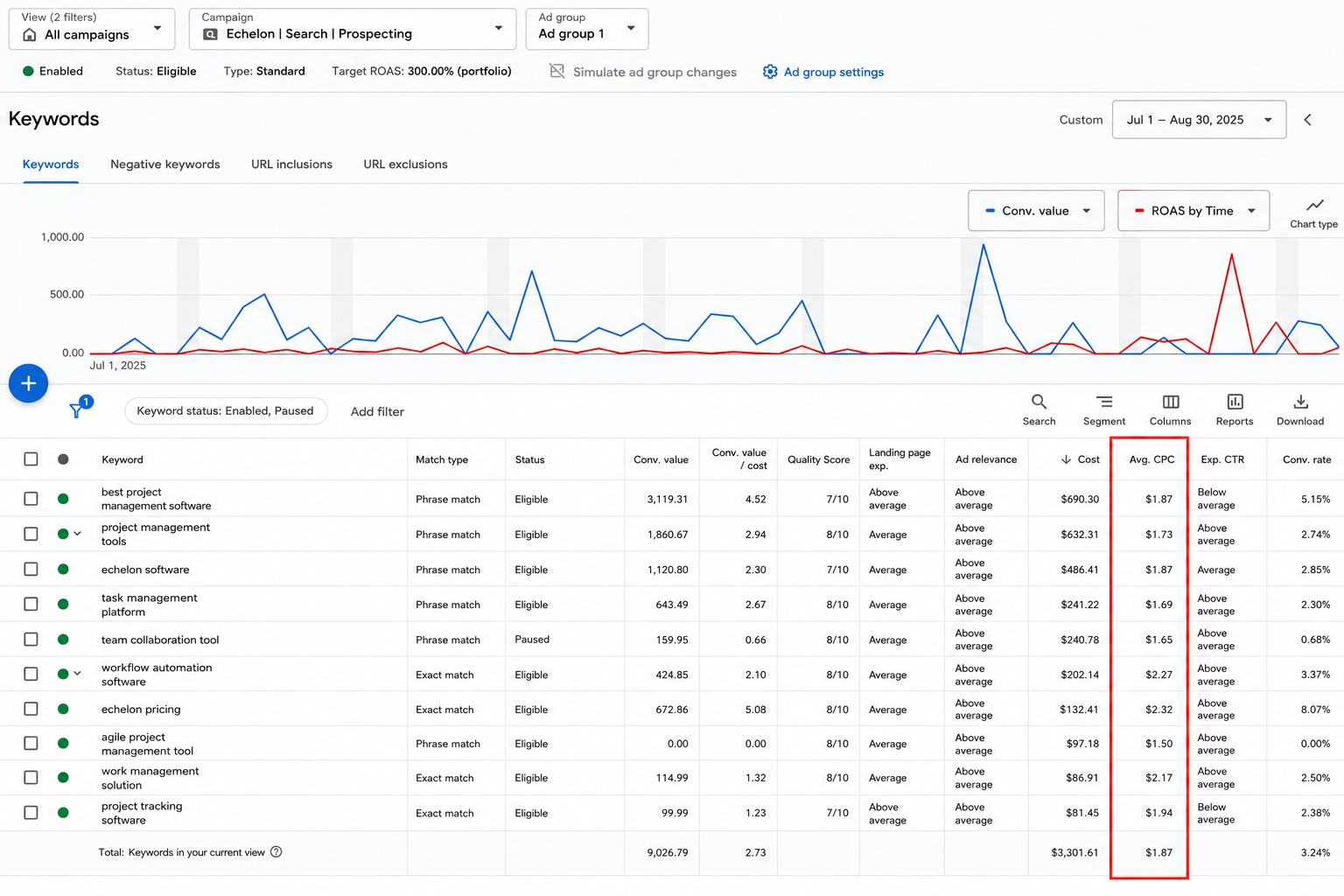Sort by the Conv. value column header
The width and height of the screenshot is (1344, 896).
[661, 459]
